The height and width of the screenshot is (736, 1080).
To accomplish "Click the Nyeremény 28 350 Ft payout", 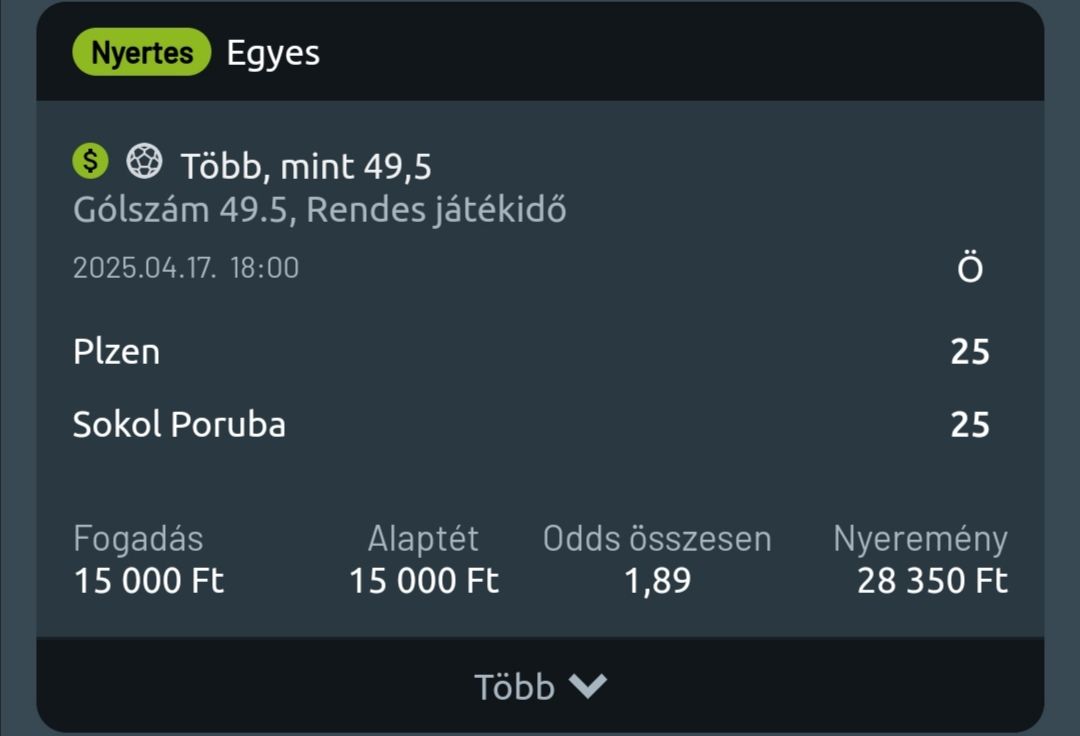I will 932,580.
